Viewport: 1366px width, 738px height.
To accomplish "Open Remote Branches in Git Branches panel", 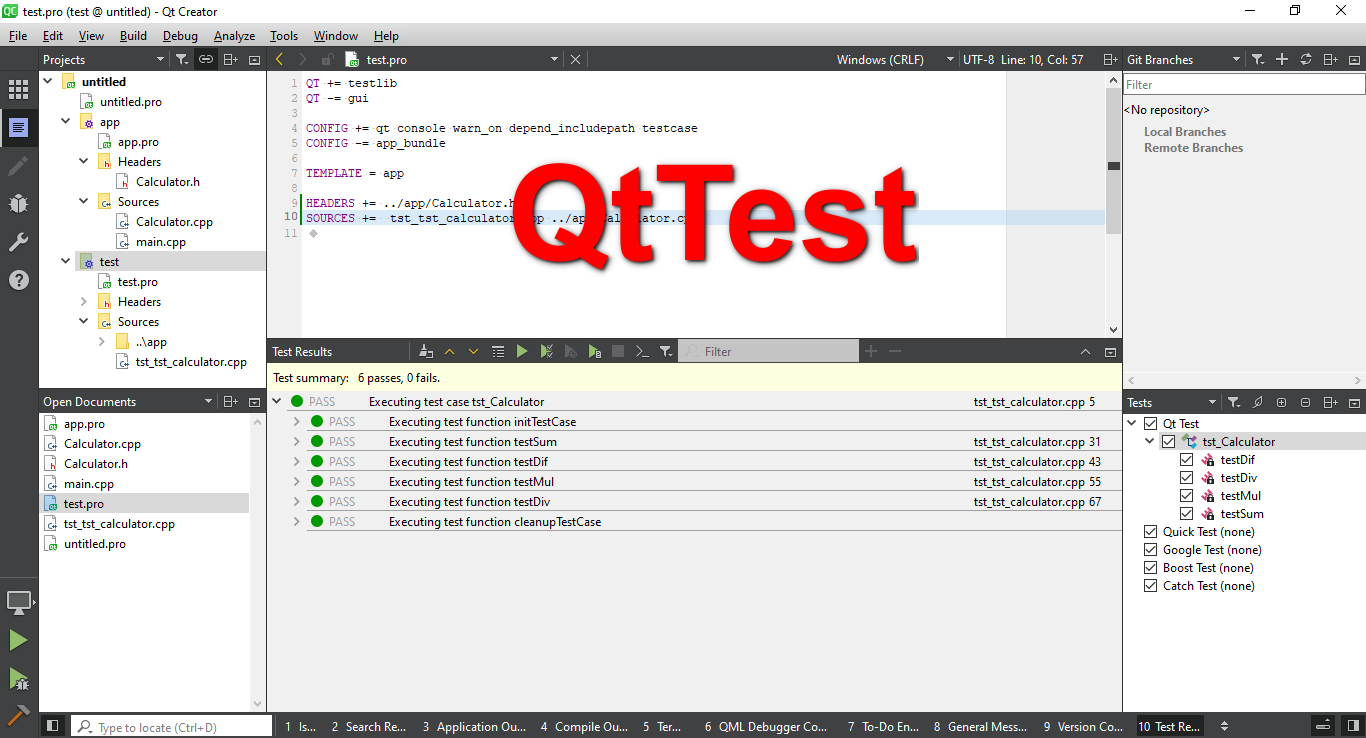I will pyautogui.click(x=1192, y=147).
